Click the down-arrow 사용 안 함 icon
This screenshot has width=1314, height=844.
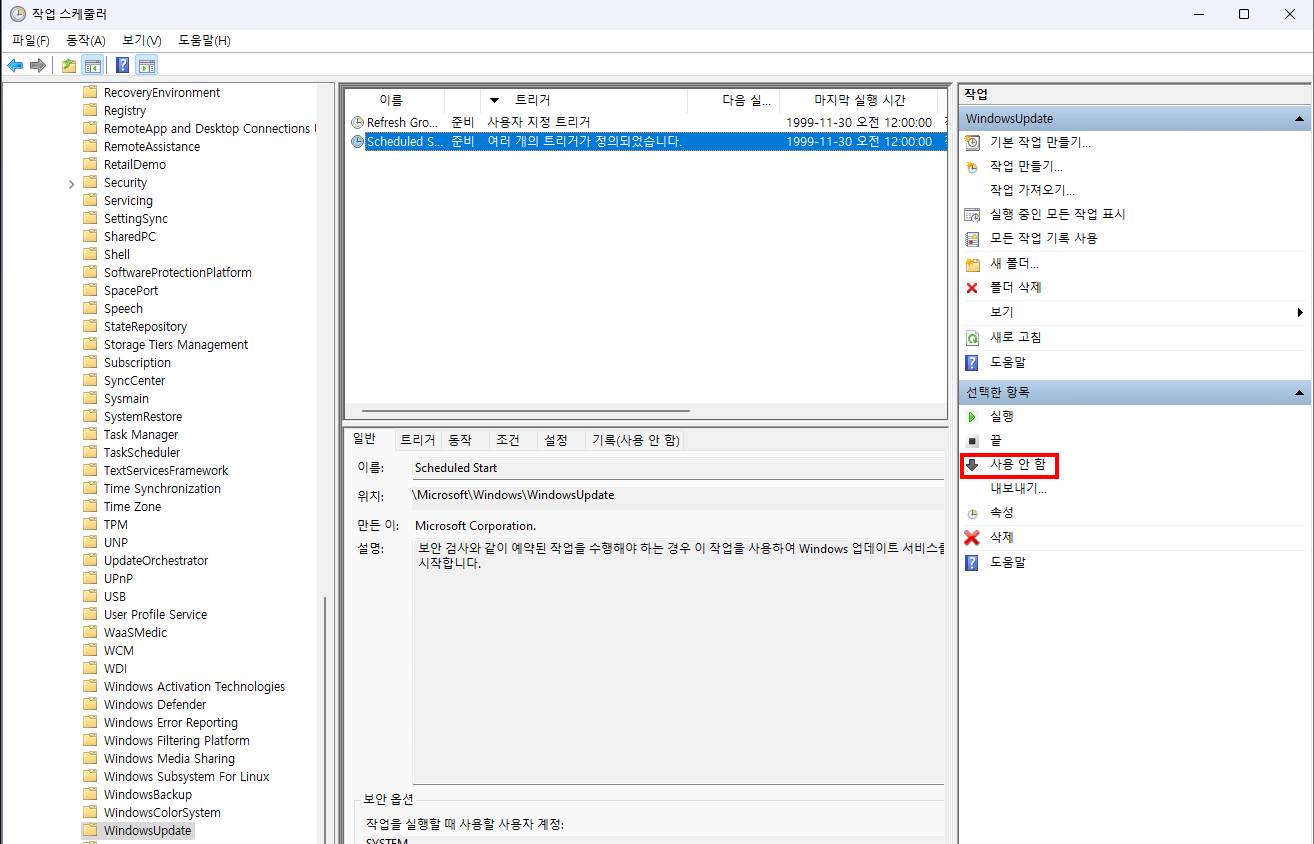(972, 465)
